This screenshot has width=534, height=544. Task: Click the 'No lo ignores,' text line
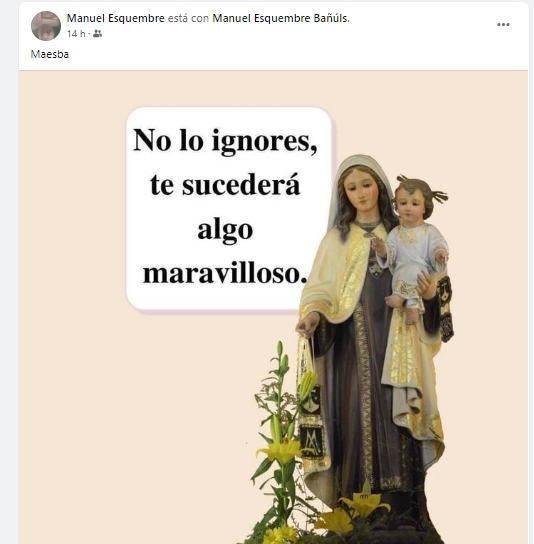(225, 140)
